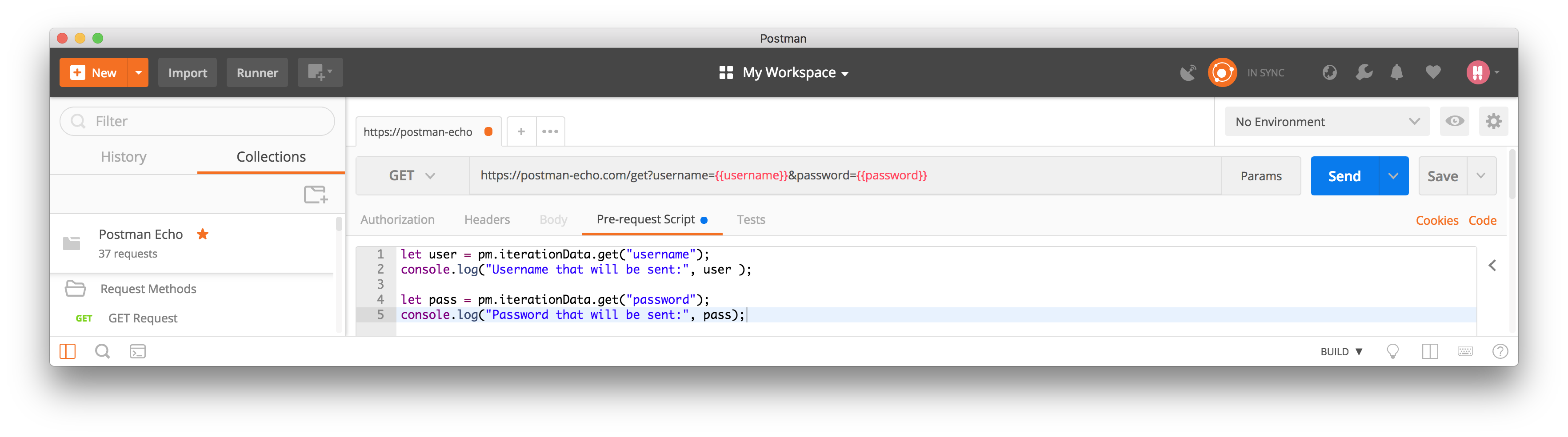Viewport: 1568px width, 437px height.
Task: Open the No Environment dropdown
Action: tap(1327, 122)
